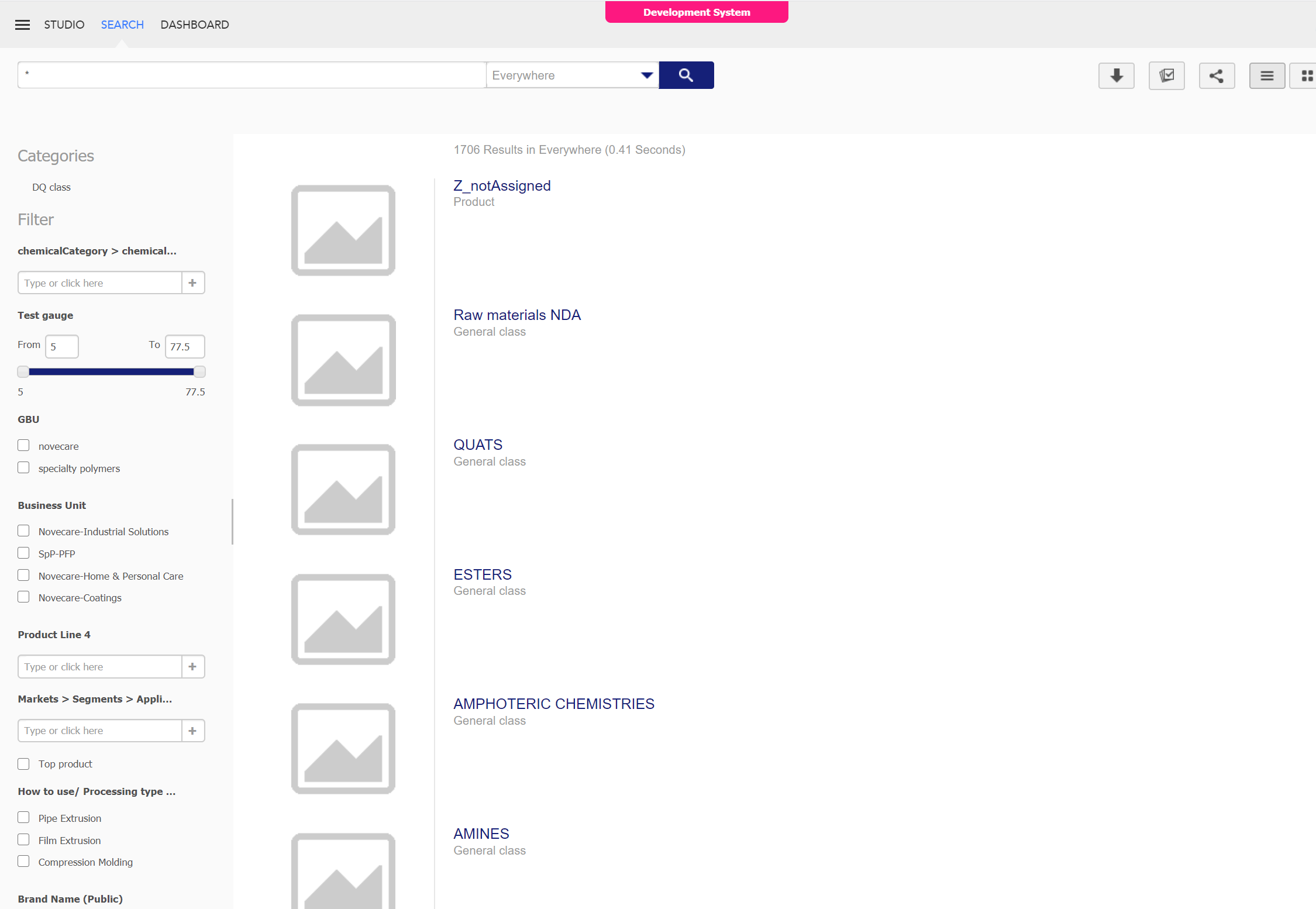
Task: Check the Pipe Extrusion option
Action: click(23, 817)
